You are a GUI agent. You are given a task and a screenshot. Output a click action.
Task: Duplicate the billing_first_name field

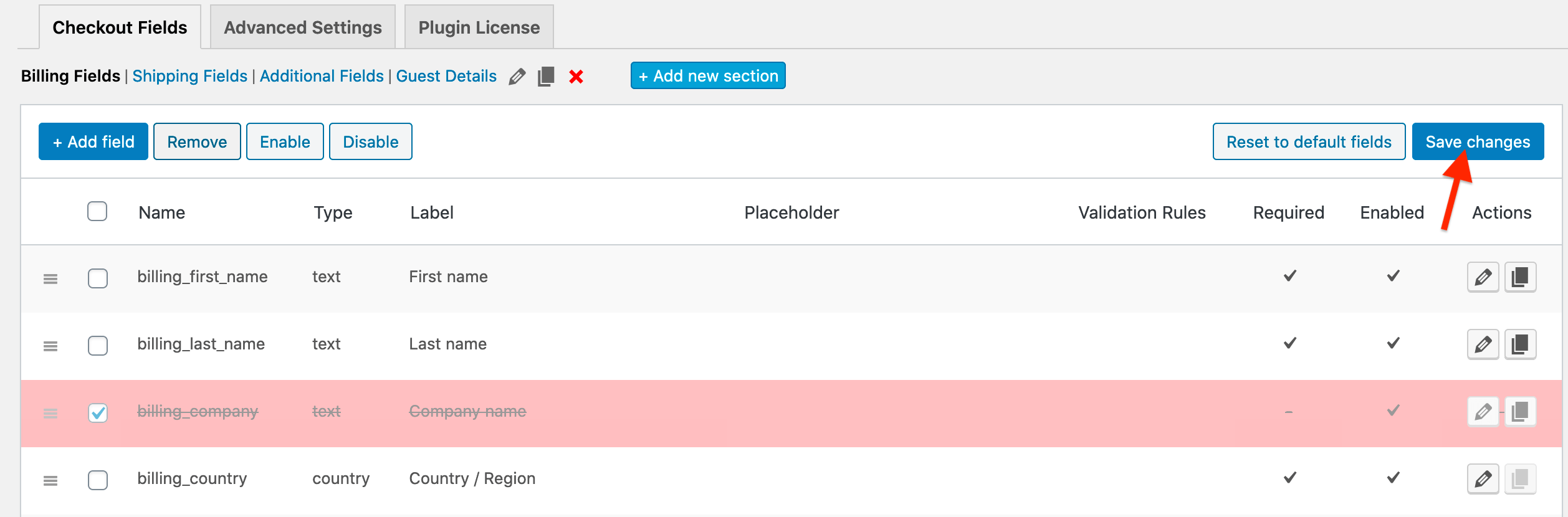(1521, 277)
